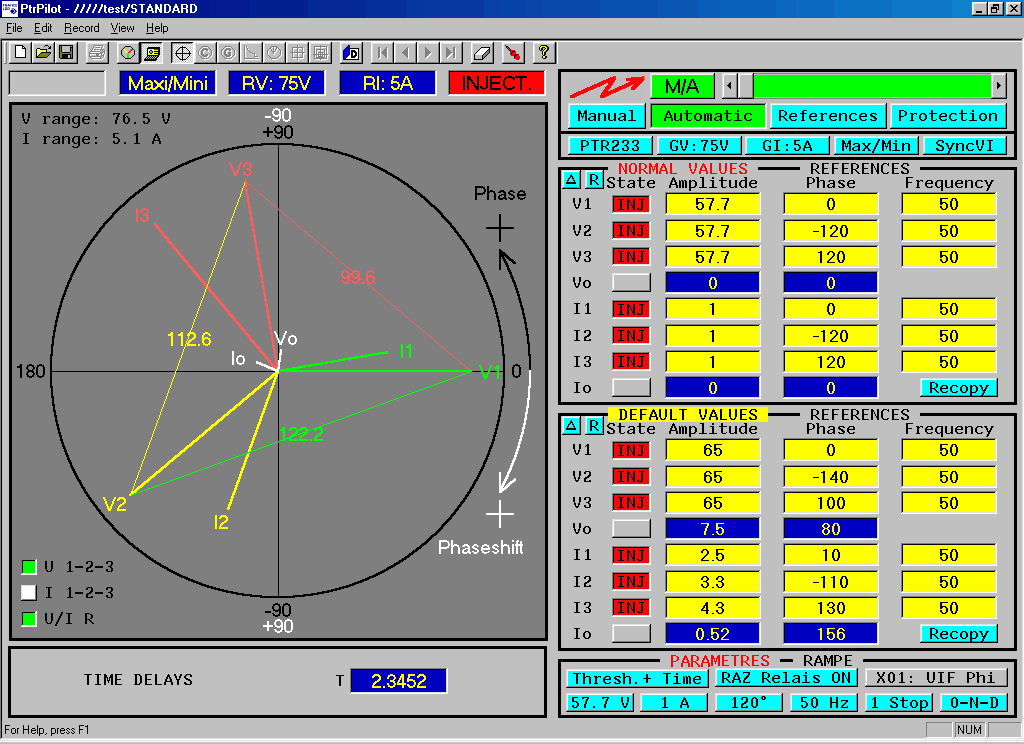Click the clock dial toolbar icon
Screen dimensions: 1024x744
[x=274, y=52]
